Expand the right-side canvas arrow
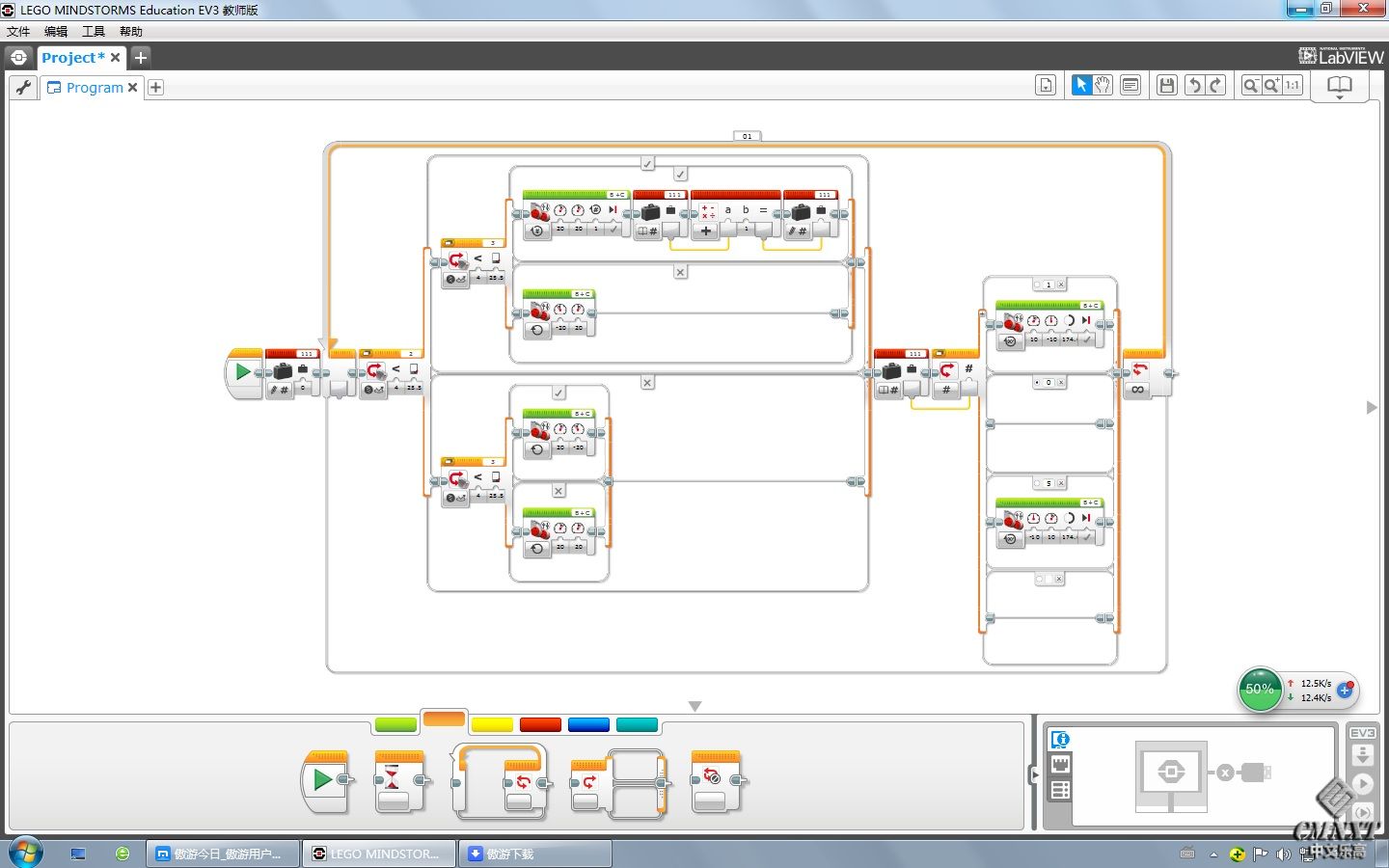This screenshot has height=868, width=1389. tap(1372, 408)
